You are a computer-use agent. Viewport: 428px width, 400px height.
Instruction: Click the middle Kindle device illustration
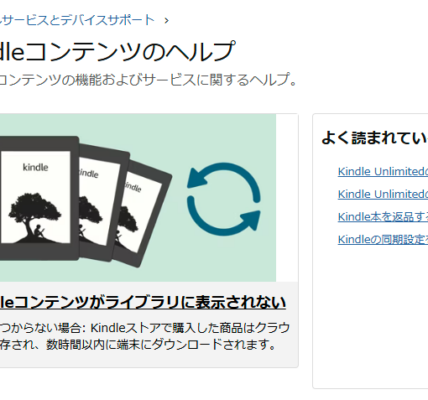coord(102,203)
